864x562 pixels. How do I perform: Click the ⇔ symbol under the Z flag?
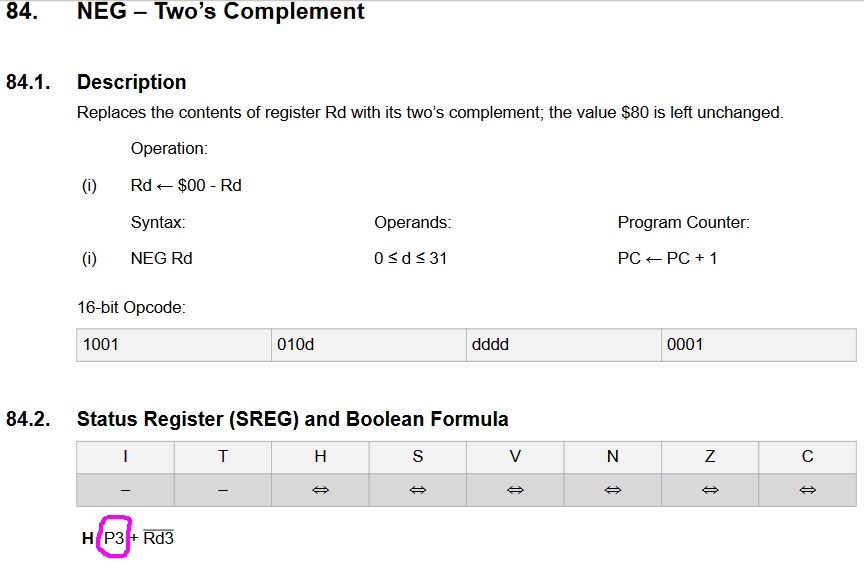point(710,490)
